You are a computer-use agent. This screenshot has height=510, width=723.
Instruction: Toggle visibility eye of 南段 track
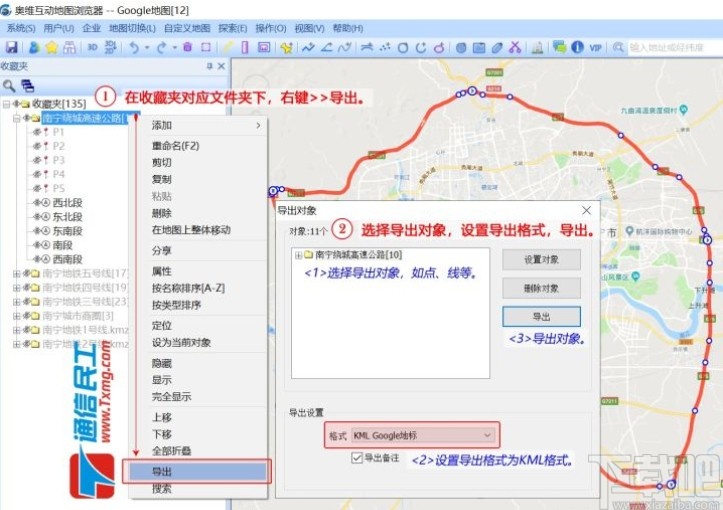[x=37, y=245]
